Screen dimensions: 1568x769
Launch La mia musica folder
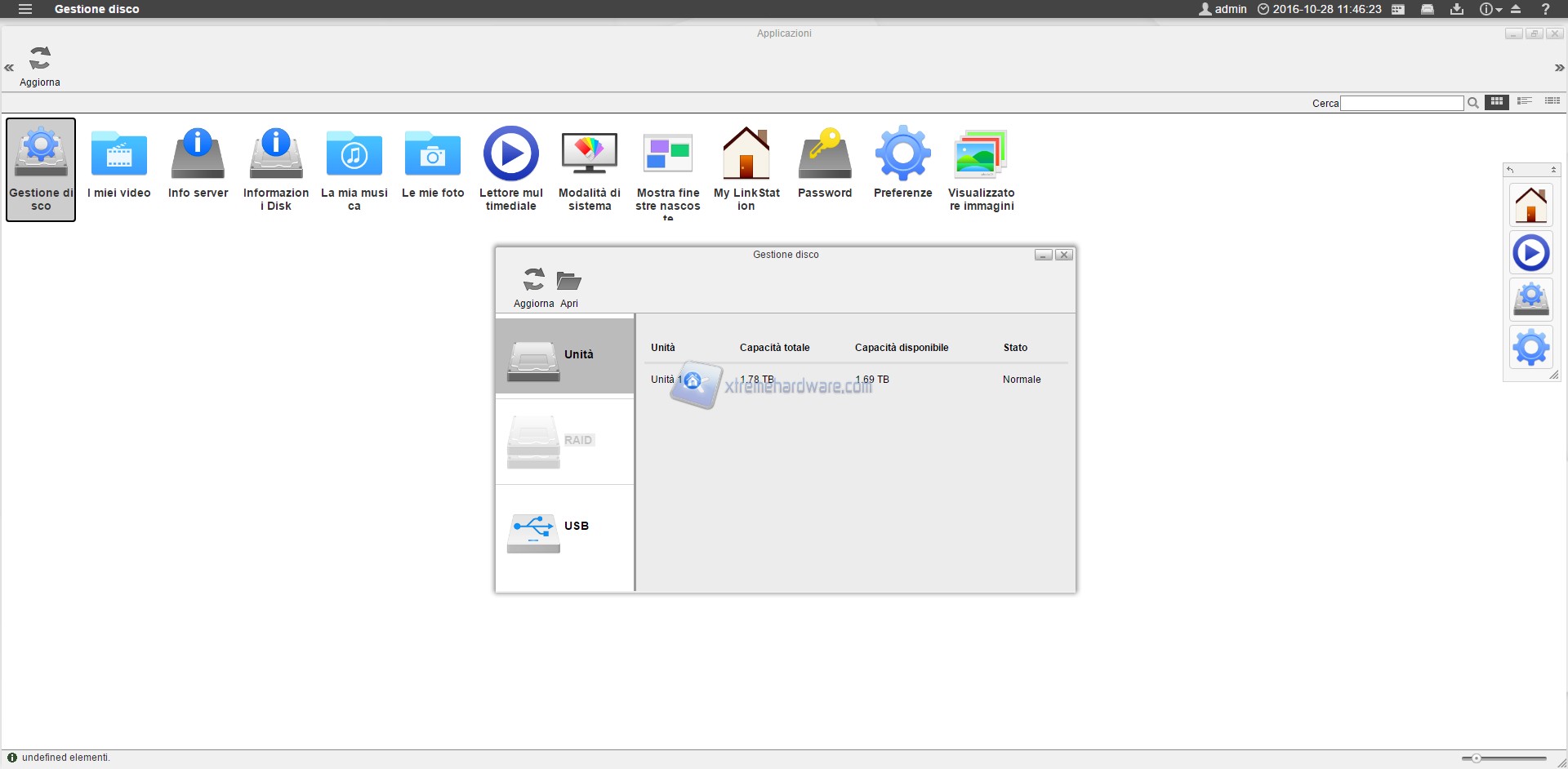point(354,163)
